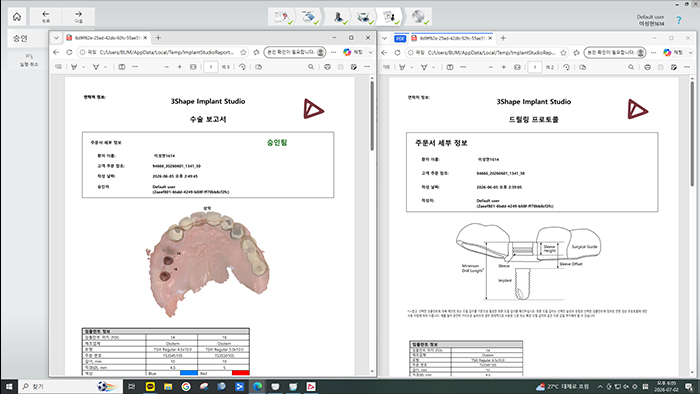Click profile verification pill in right browser
Viewport: 700px width, 394px height.
[x=615, y=53]
